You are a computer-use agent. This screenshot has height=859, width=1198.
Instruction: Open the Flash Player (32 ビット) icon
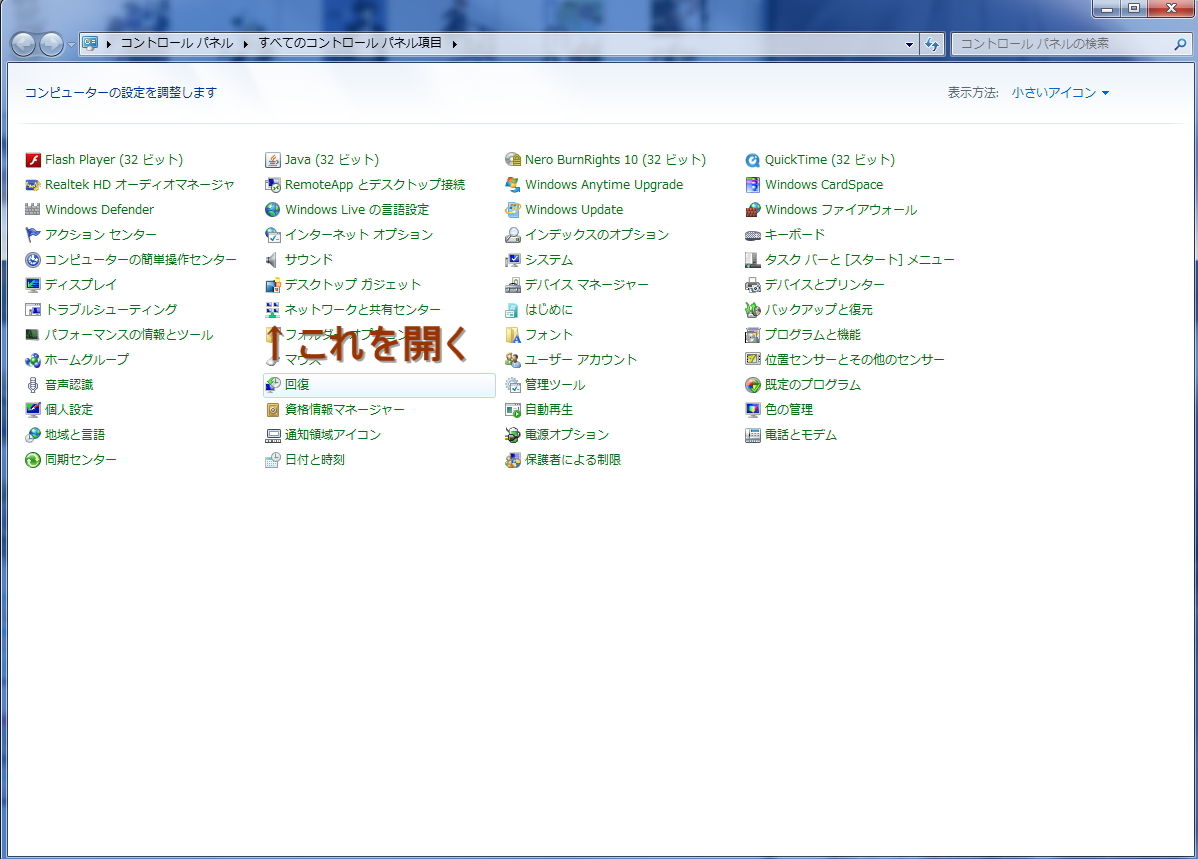[32, 160]
